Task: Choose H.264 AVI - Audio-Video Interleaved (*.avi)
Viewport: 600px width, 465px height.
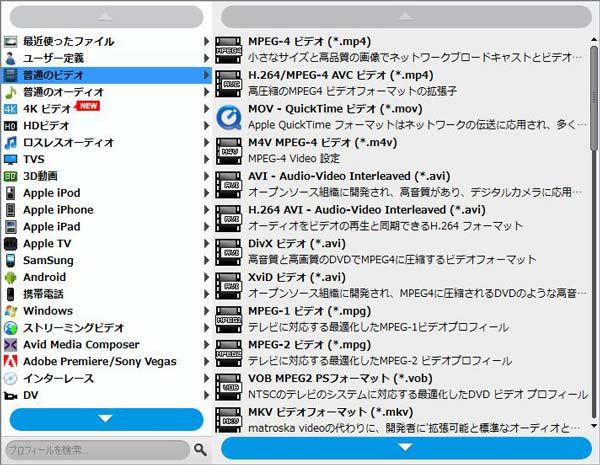Action: coord(402,218)
